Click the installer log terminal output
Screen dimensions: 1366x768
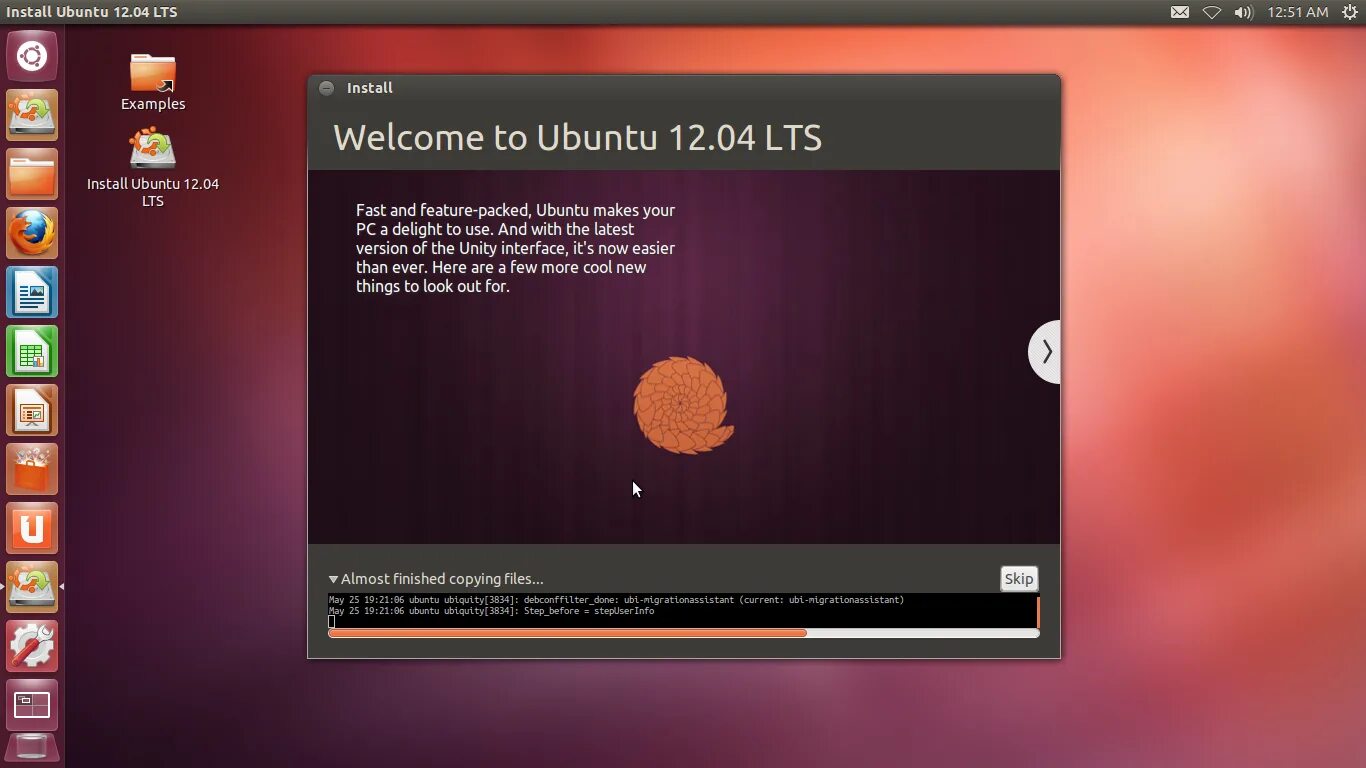click(682, 611)
